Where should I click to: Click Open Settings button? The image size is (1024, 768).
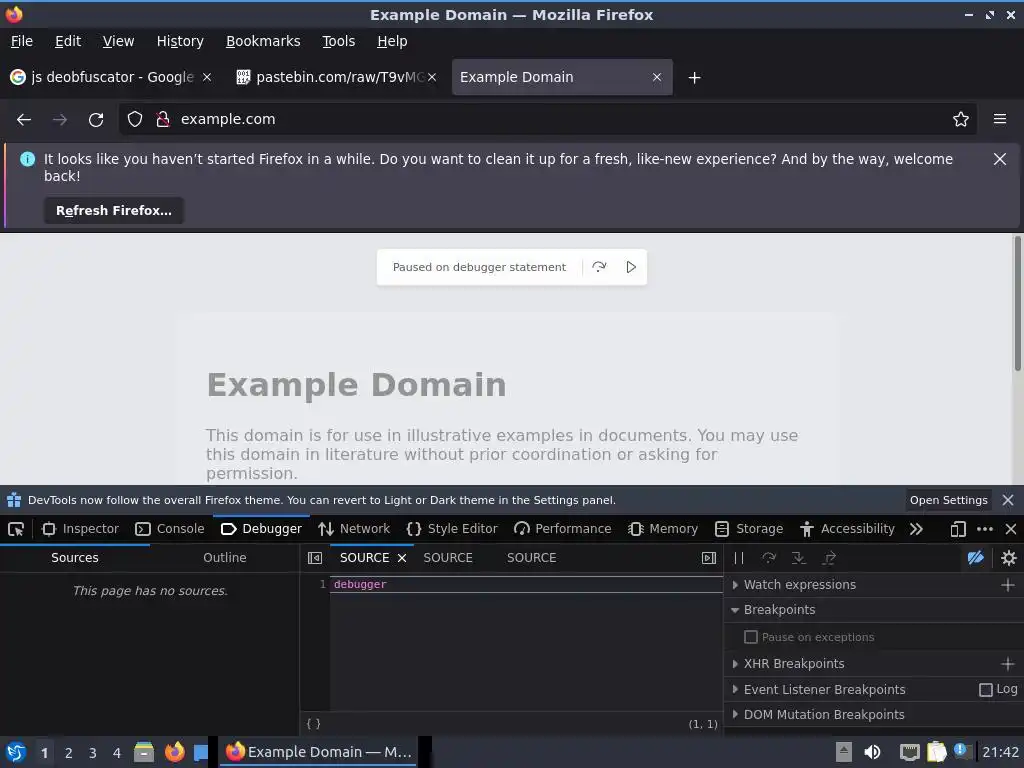pos(948,500)
